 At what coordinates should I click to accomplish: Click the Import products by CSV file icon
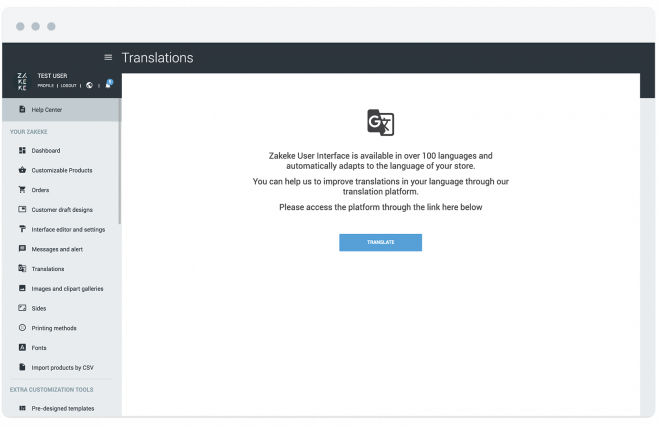tap(22, 367)
